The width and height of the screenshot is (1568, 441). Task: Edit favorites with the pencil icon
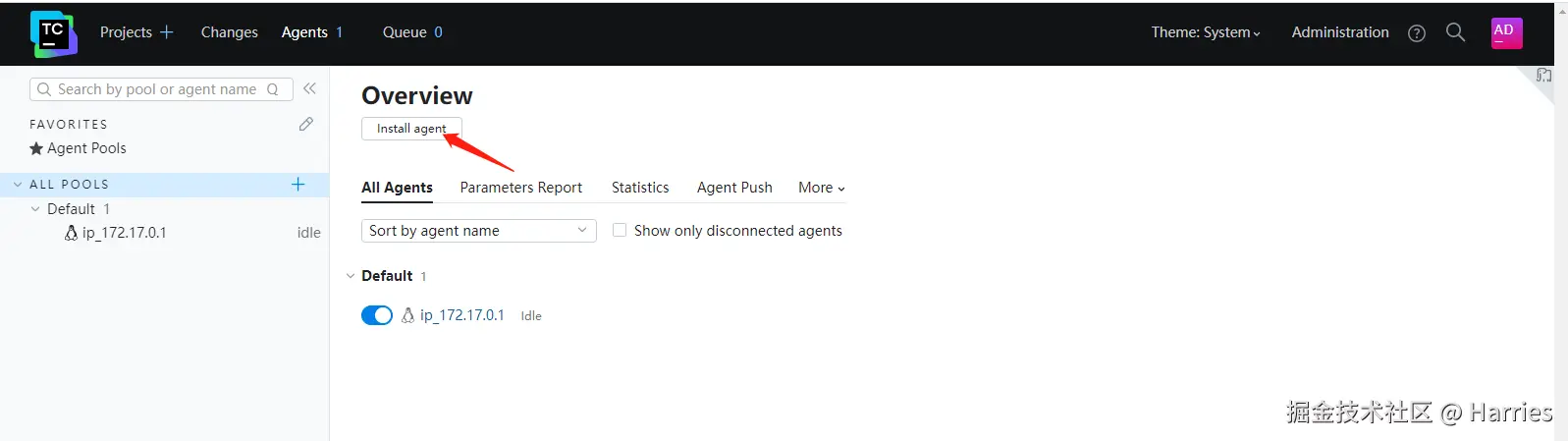coord(306,124)
